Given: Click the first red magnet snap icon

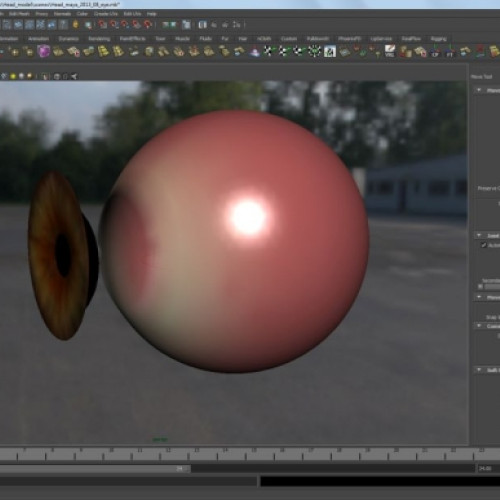Looking at the screenshot, I should (x=102, y=25).
